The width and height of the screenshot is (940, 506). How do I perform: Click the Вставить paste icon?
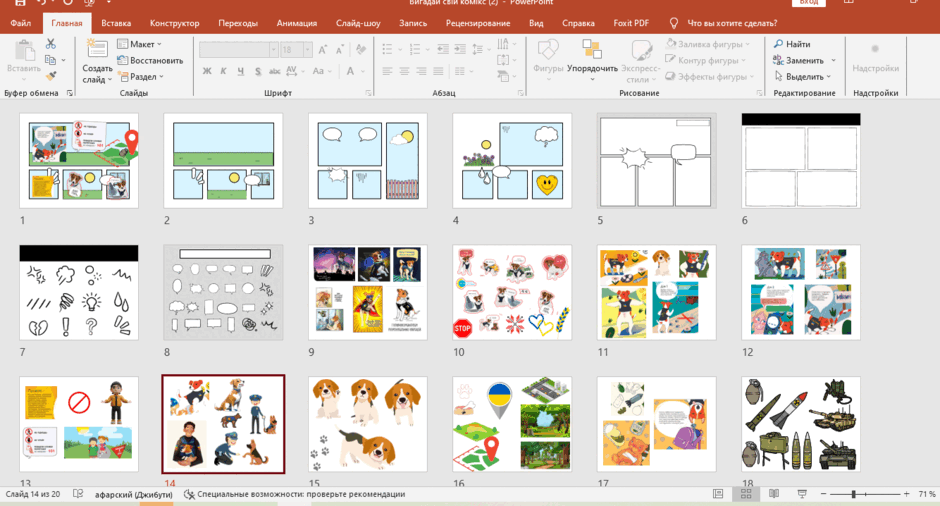tap(24, 51)
